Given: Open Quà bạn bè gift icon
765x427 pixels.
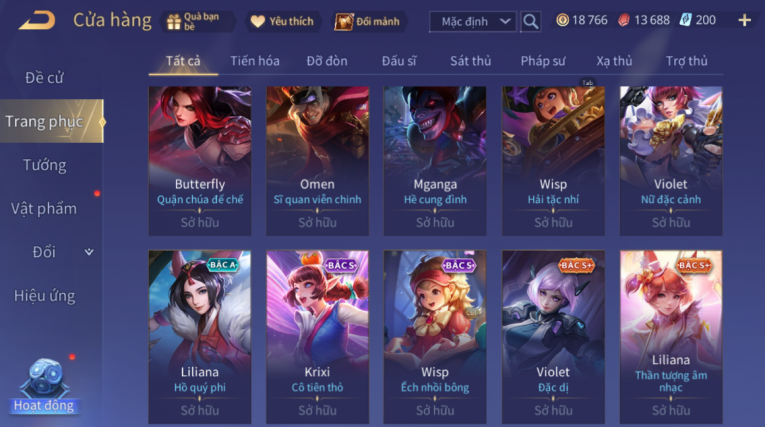Looking at the screenshot, I should pyautogui.click(x=174, y=21).
